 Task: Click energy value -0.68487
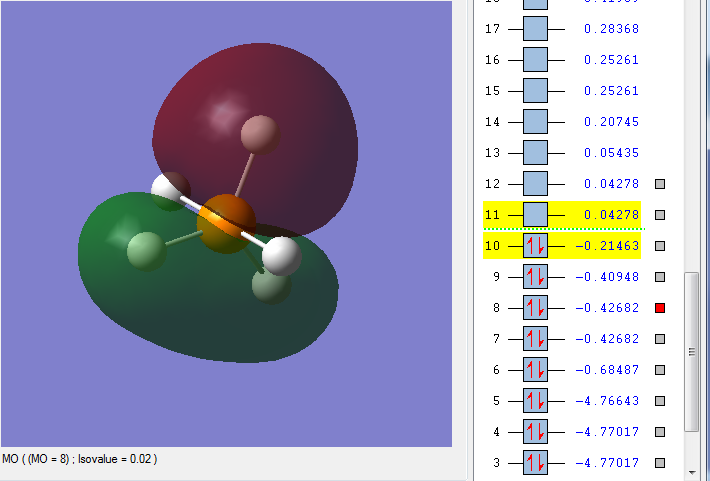(607, 370)
